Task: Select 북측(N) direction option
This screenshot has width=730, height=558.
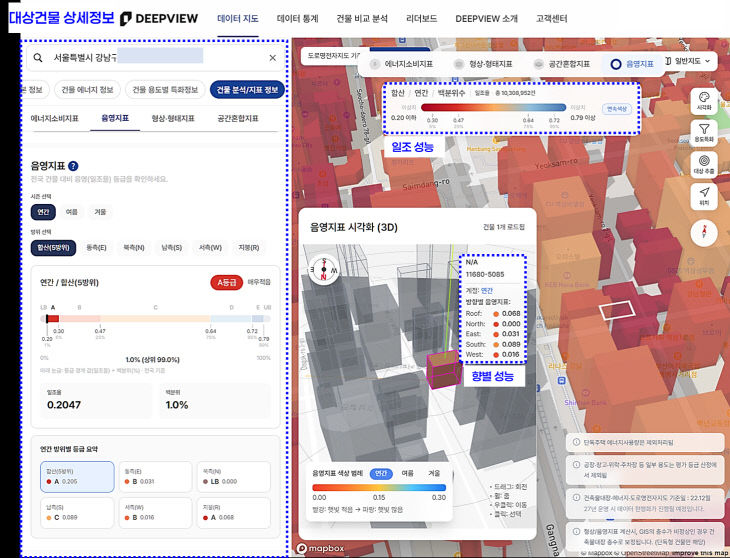Action: click(x=134, y=248)
